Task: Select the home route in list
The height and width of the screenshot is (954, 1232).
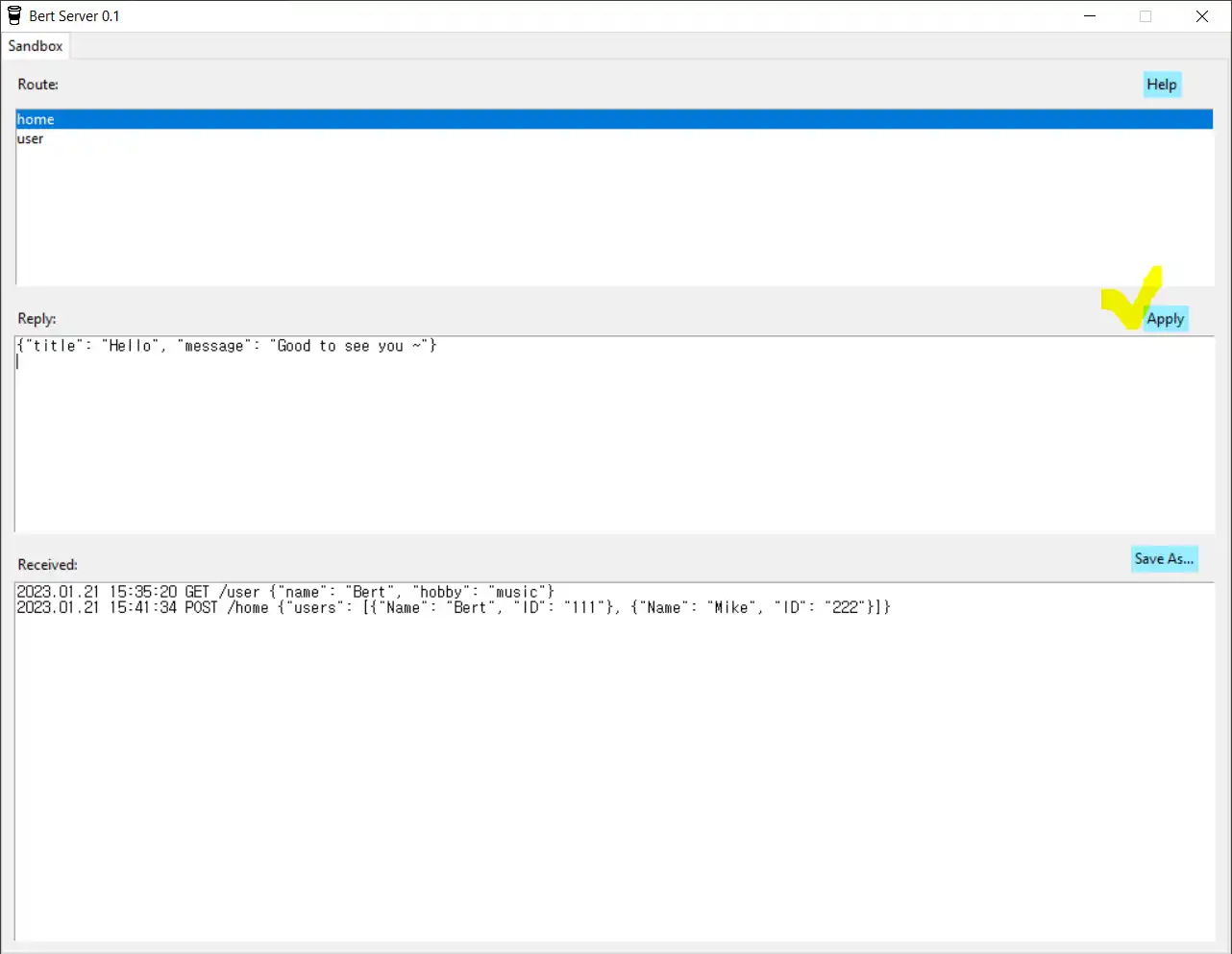Action: (614, 119)
